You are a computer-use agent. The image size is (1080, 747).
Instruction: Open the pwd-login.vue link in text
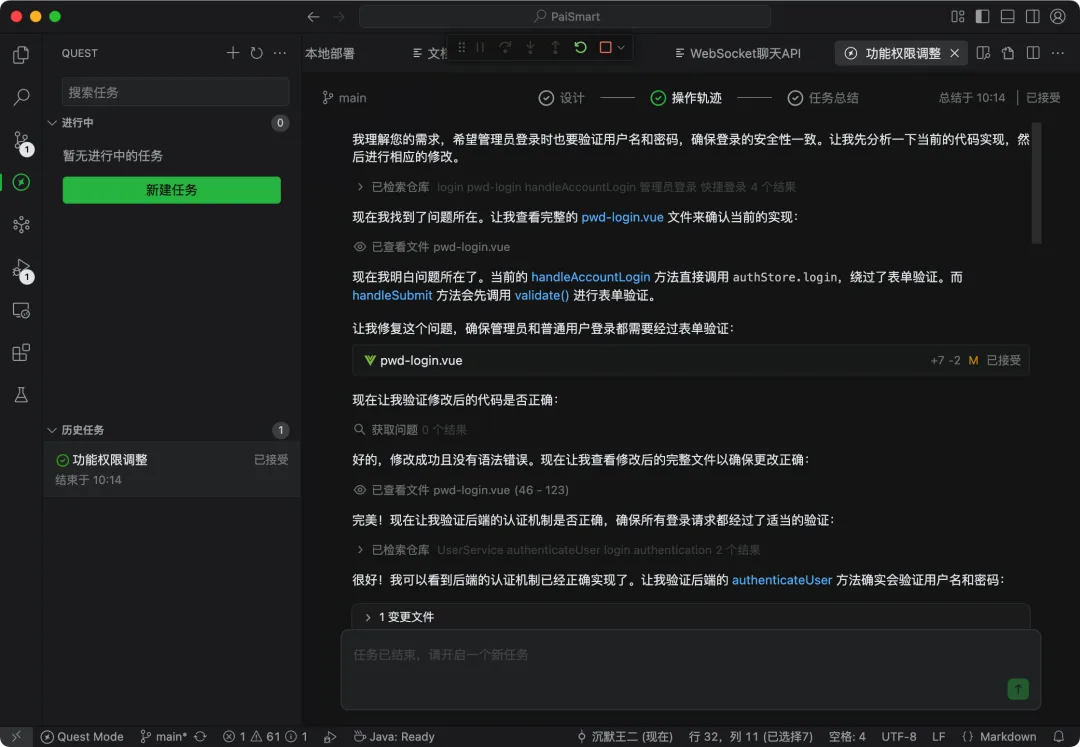click(x=622, y=217)
